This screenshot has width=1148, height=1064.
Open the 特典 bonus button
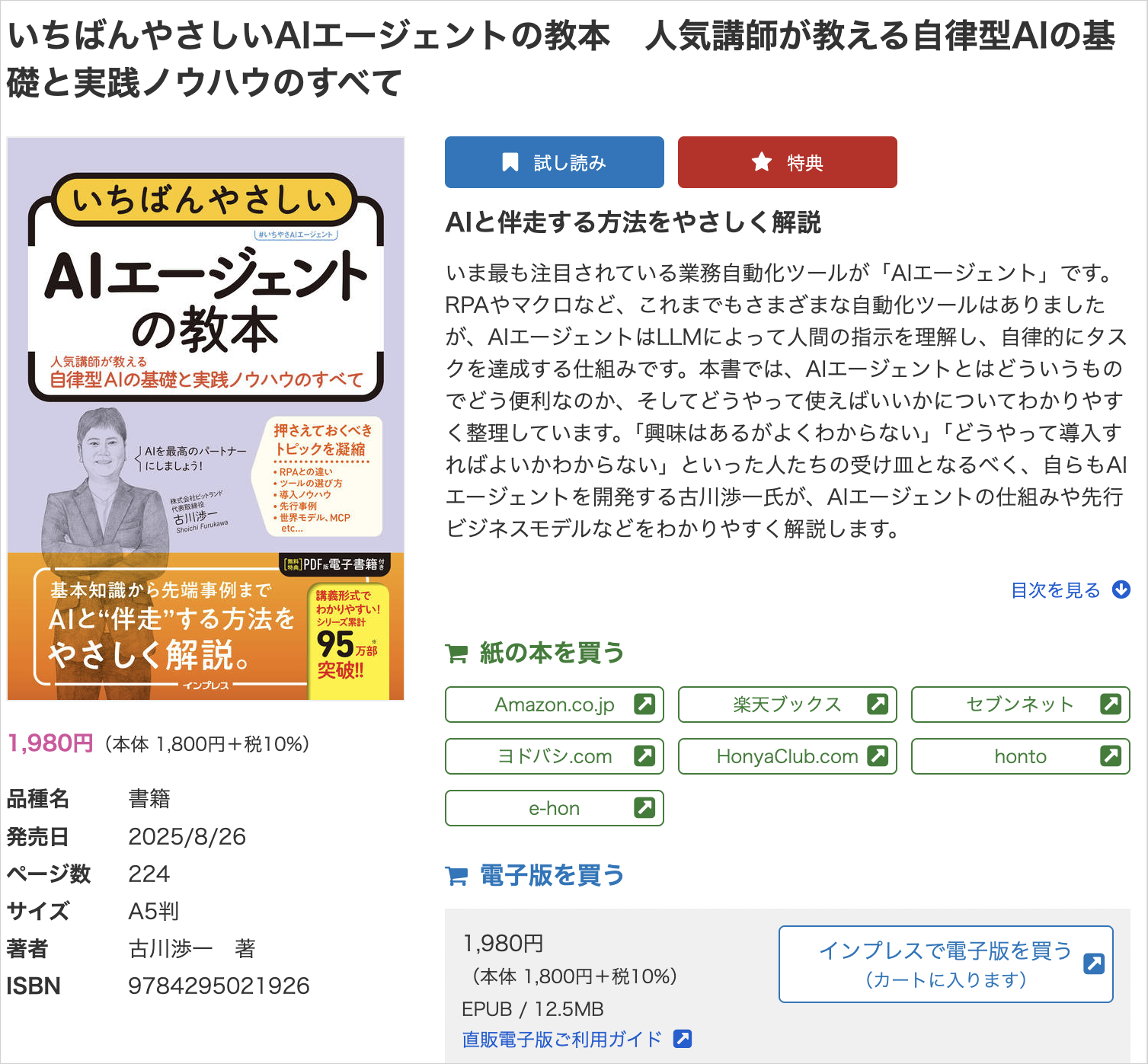click(787, 162)
